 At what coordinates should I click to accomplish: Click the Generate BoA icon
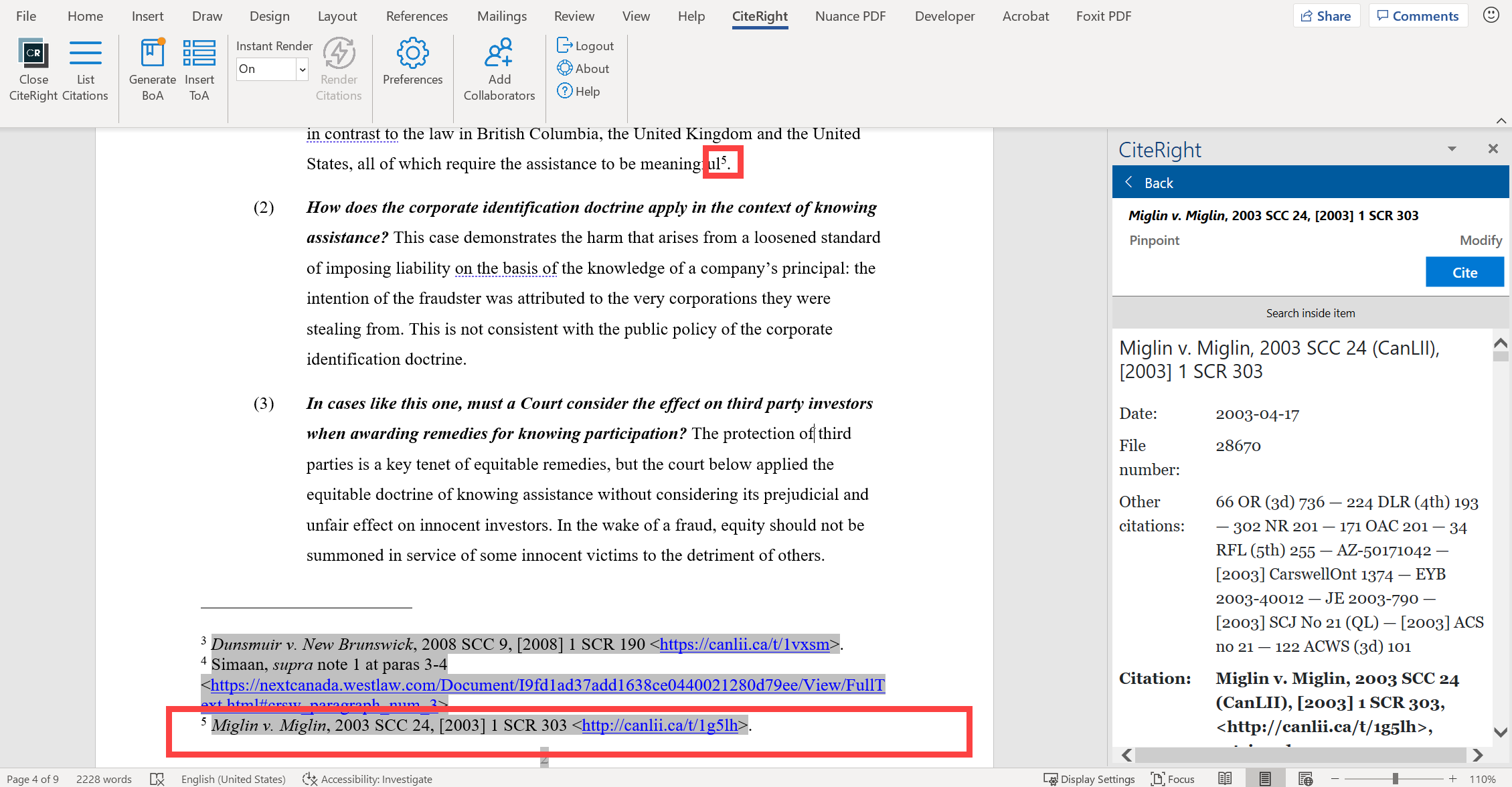pos(153,54)
